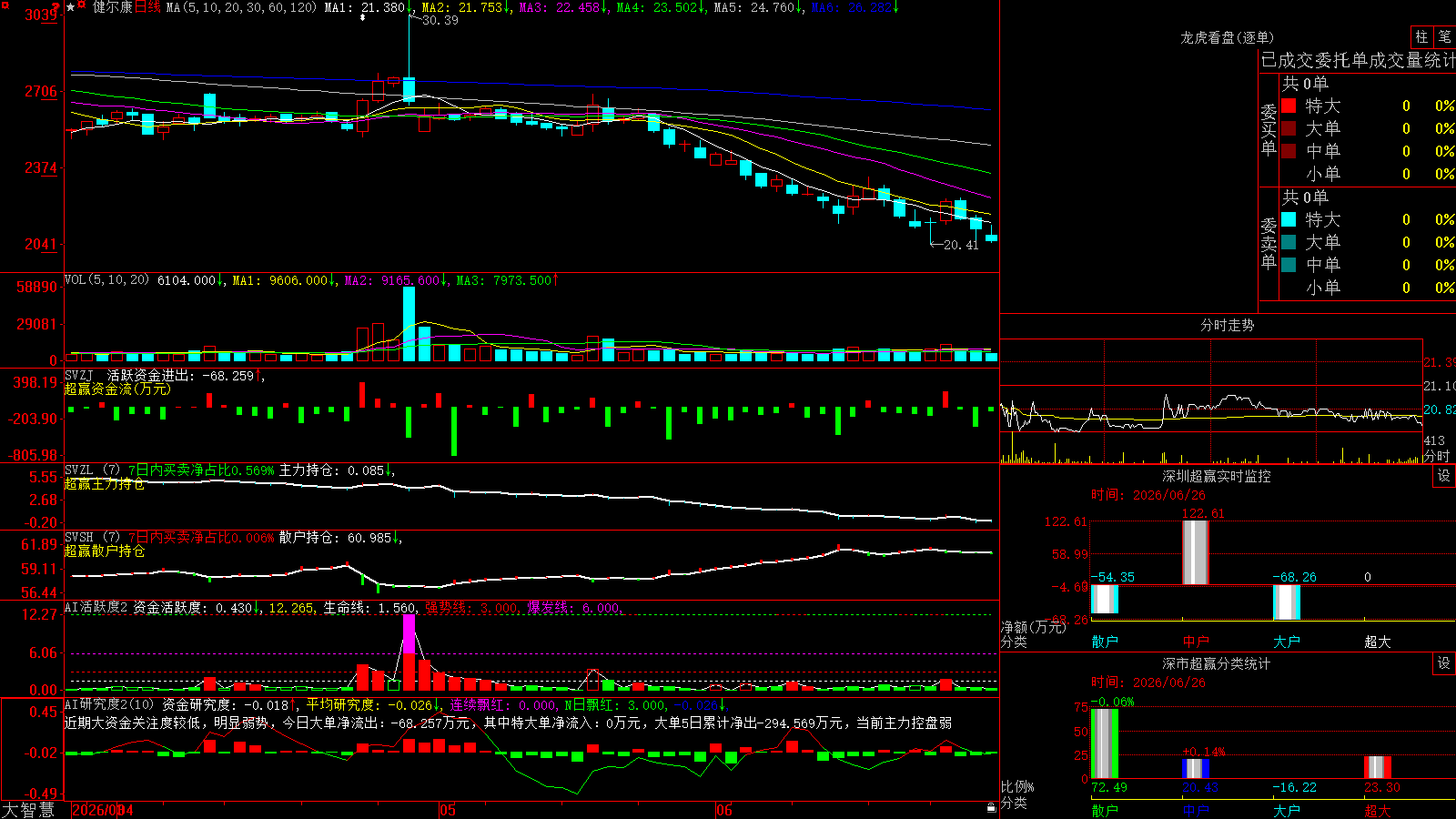Click the 生命线: 1.560 label
Screen dimensions: 1456x819
tap(369, 608)
